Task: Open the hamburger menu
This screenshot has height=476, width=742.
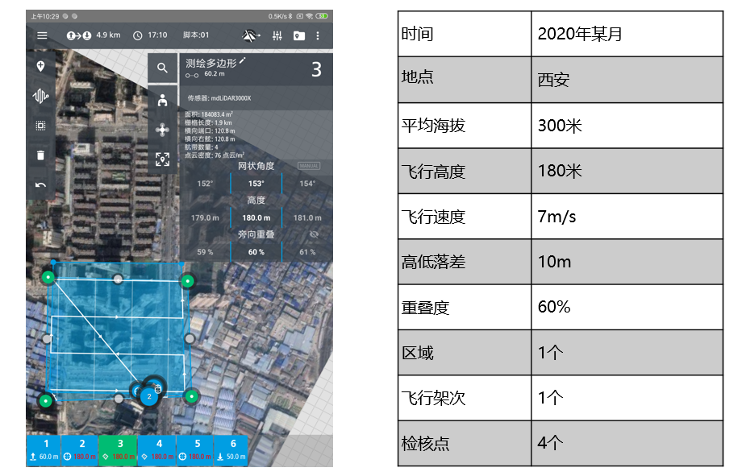Action: click(41, 35)
